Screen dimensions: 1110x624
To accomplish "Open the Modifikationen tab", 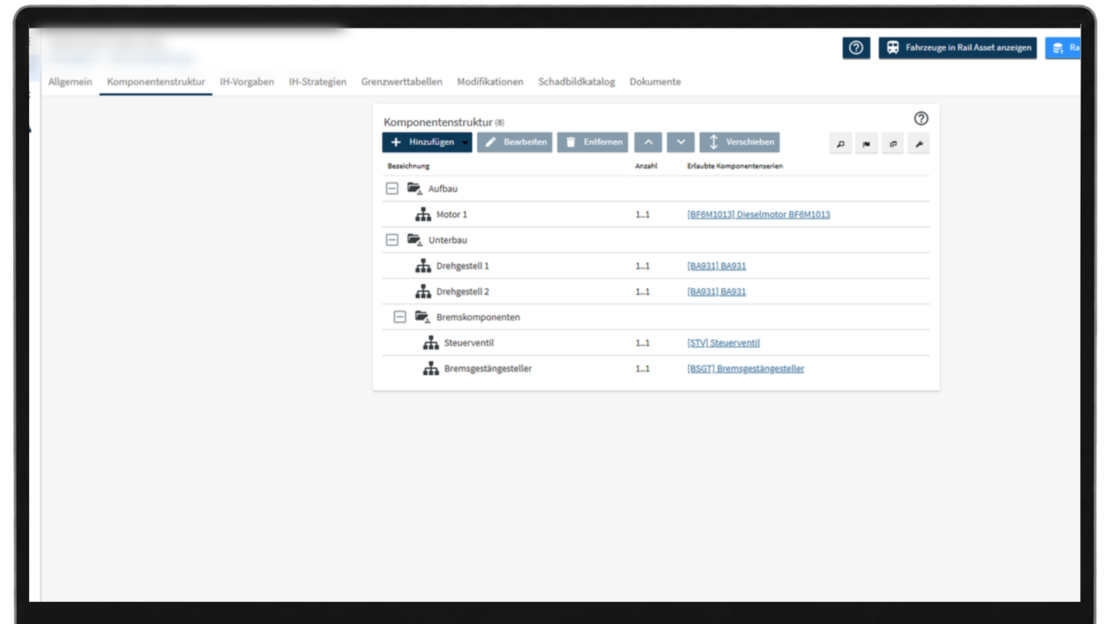I will (490, 81).
